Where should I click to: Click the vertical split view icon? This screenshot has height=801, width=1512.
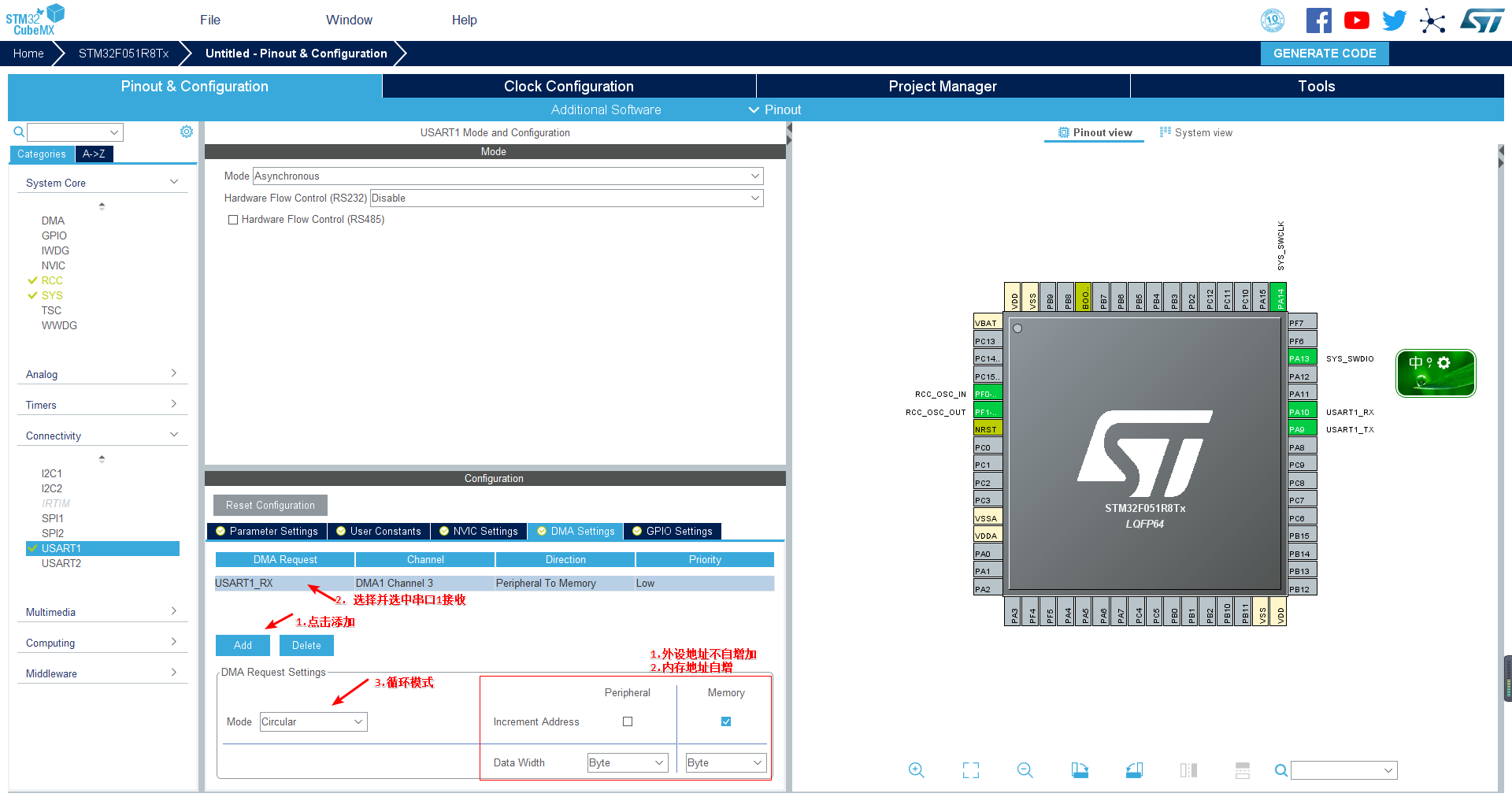1188,770
